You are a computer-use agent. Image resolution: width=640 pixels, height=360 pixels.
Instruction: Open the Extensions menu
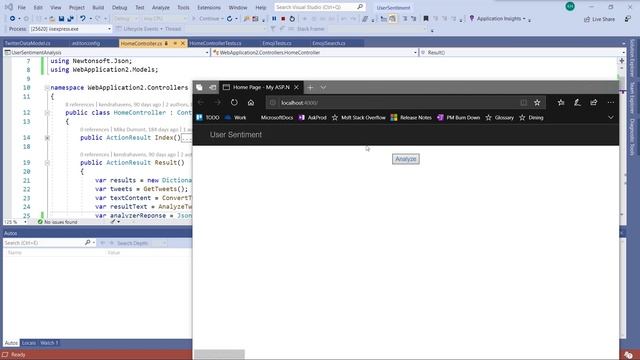[x=209, y=7]
